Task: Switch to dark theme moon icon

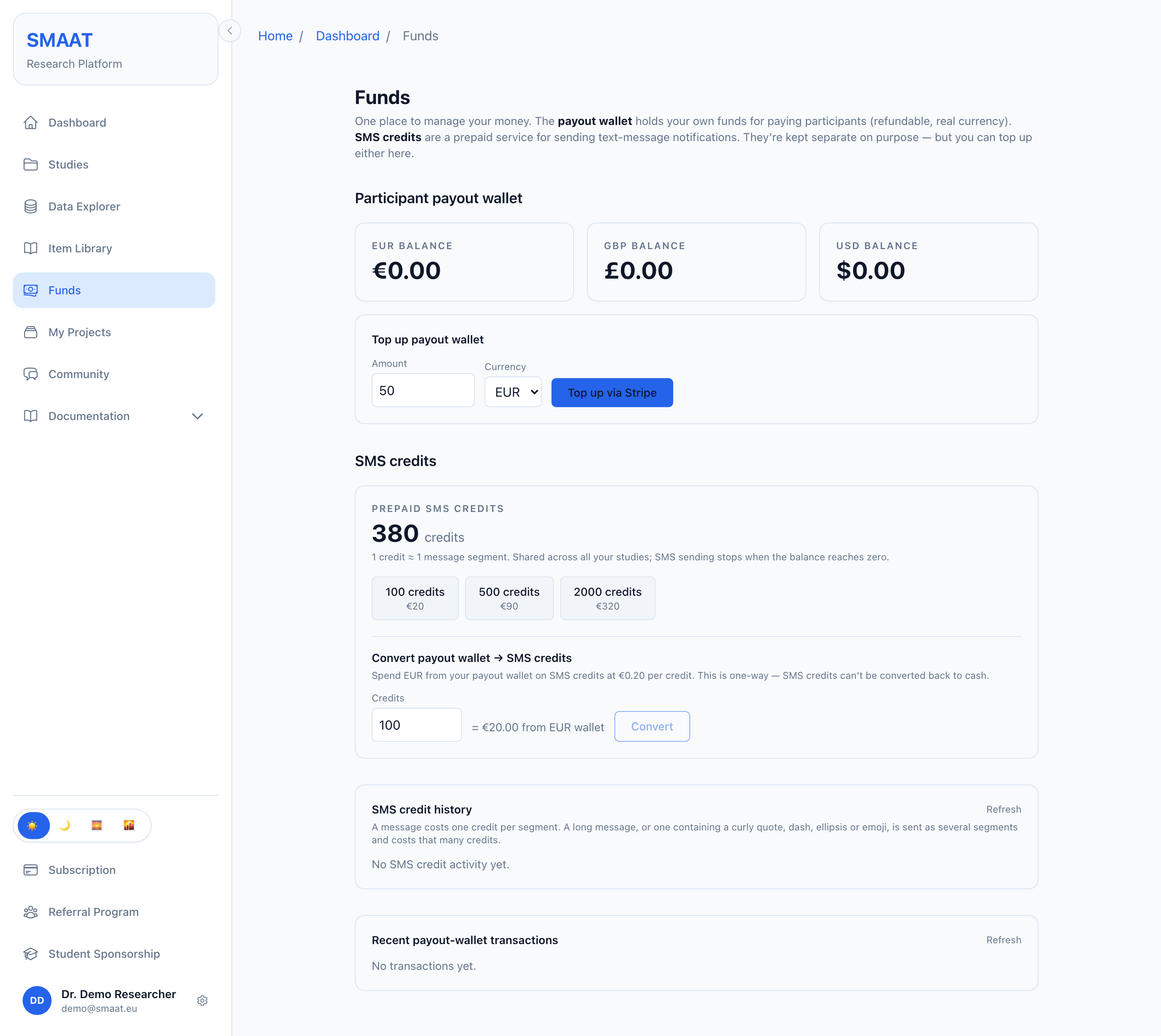Action: click(x=65, y=826)
